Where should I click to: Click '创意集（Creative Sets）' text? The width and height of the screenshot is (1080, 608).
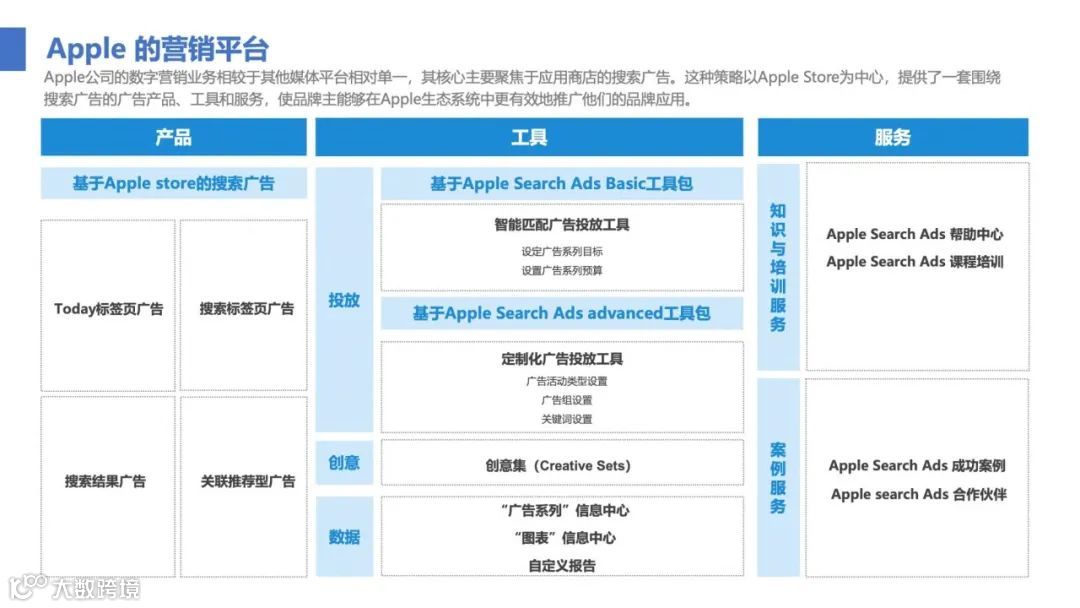point(558,465)
